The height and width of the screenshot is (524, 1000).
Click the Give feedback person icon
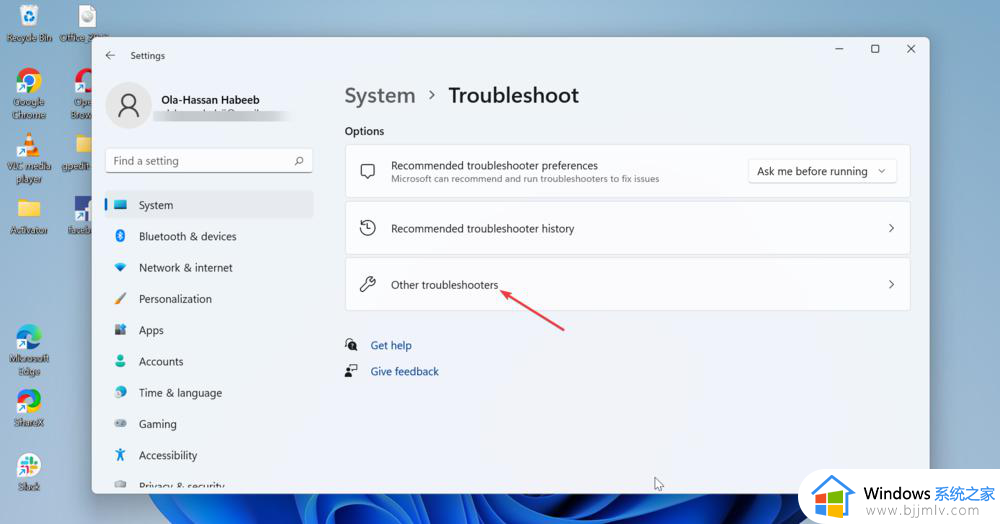(351, 371)
